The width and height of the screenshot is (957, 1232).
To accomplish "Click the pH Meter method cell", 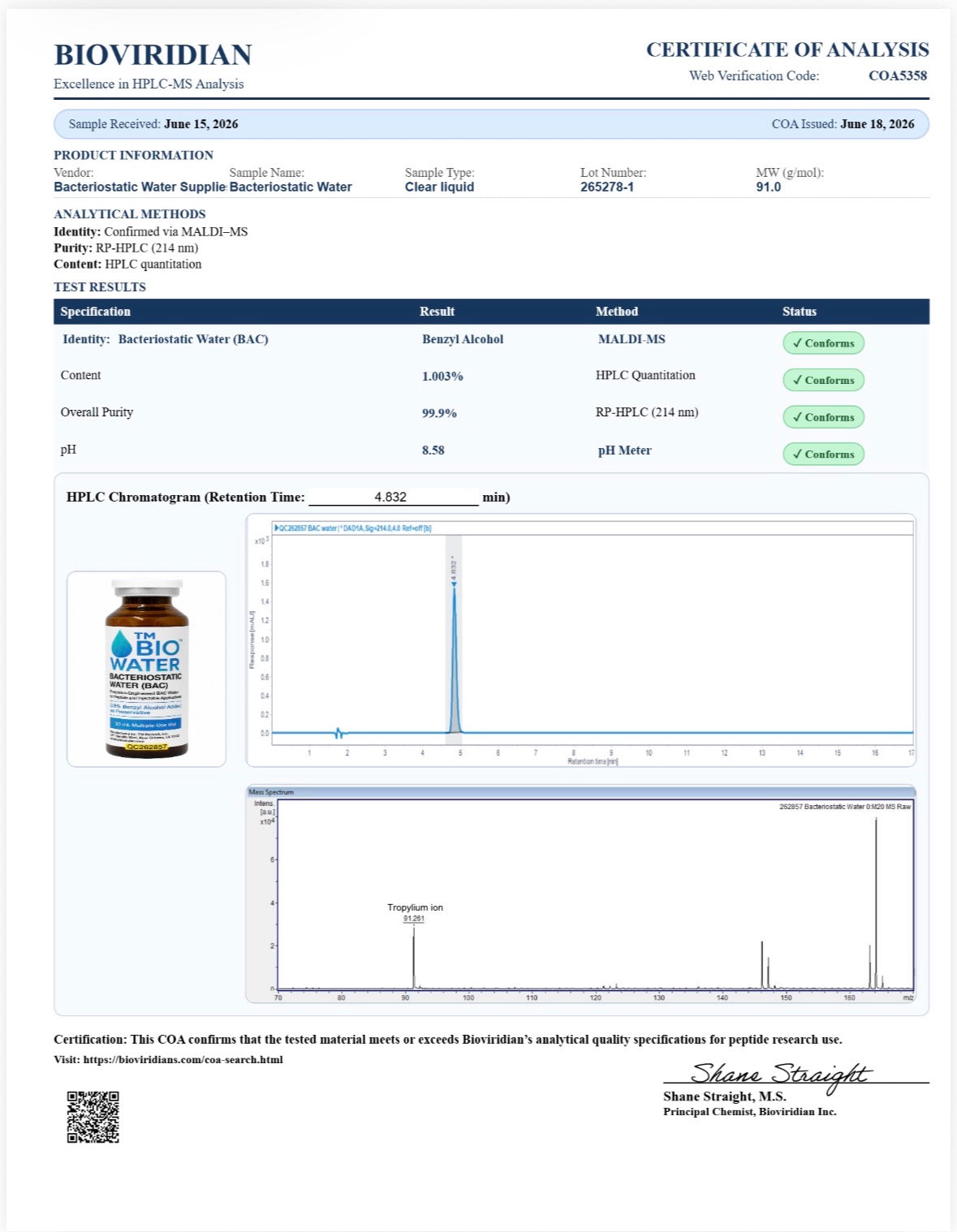I will pyautogui.click(x=624, y=450).
